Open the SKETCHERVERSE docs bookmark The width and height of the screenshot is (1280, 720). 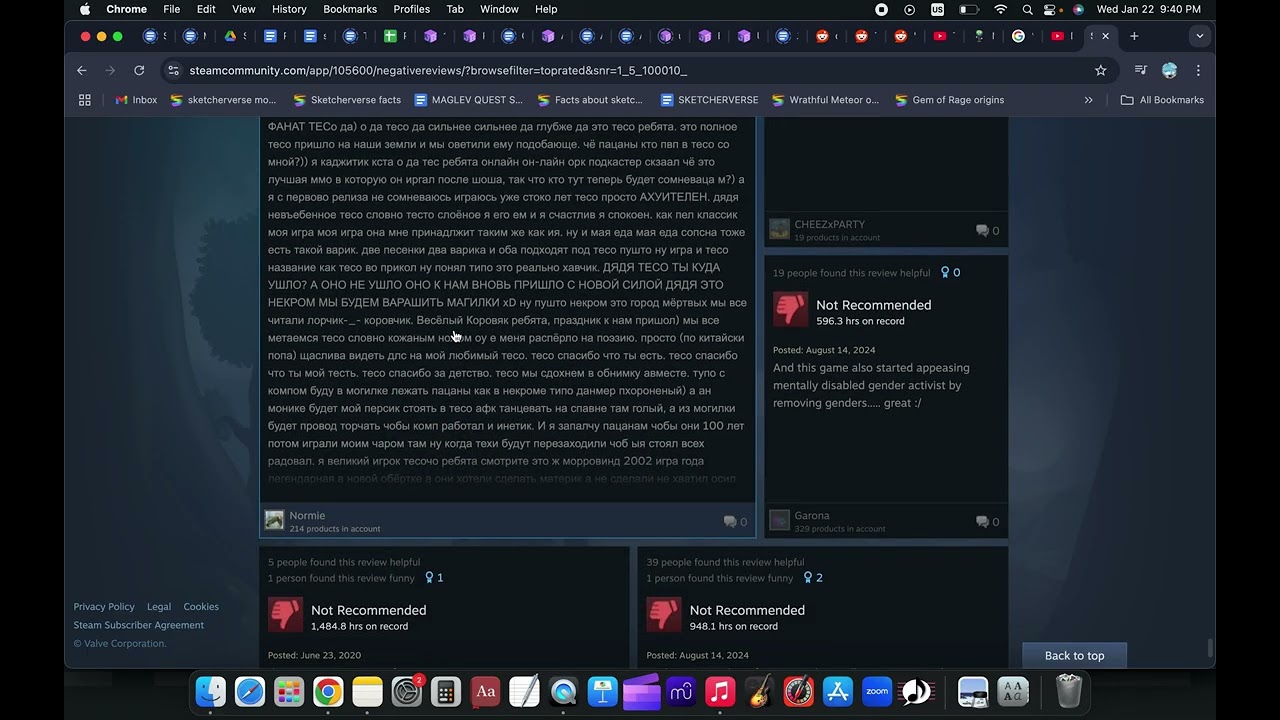click(x=709, y=100)
